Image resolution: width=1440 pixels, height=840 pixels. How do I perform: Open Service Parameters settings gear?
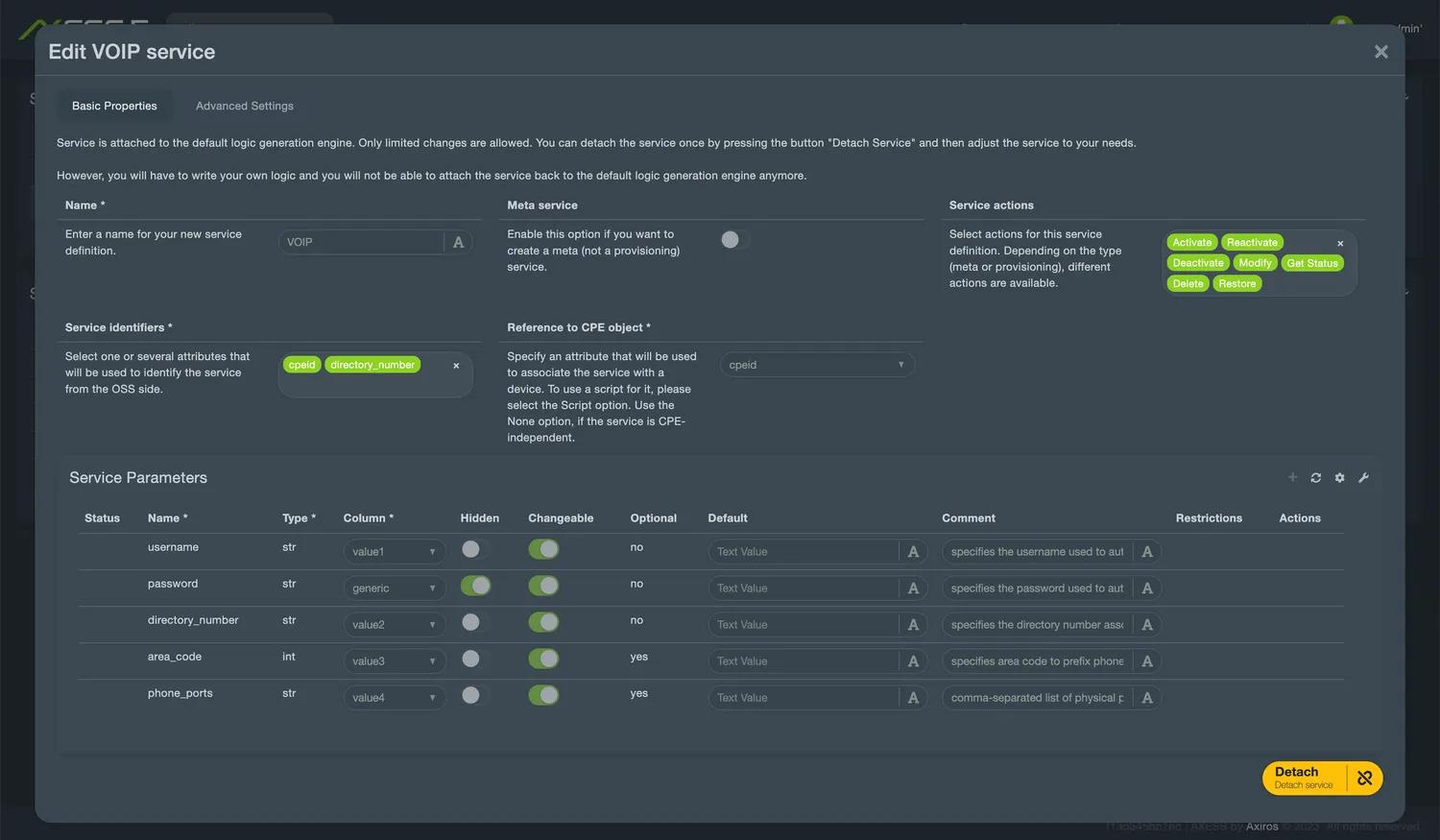point(1339,477)
